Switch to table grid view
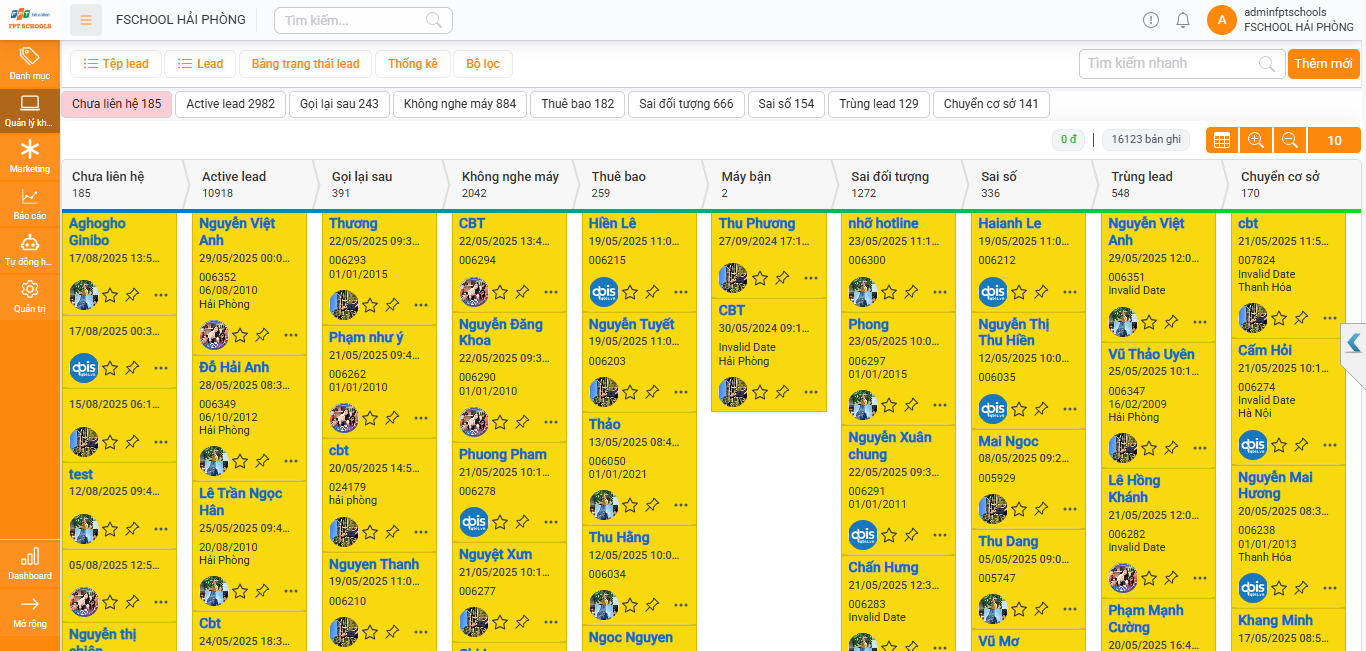This screenshot has width=1366, height=651. (1221, 141)
